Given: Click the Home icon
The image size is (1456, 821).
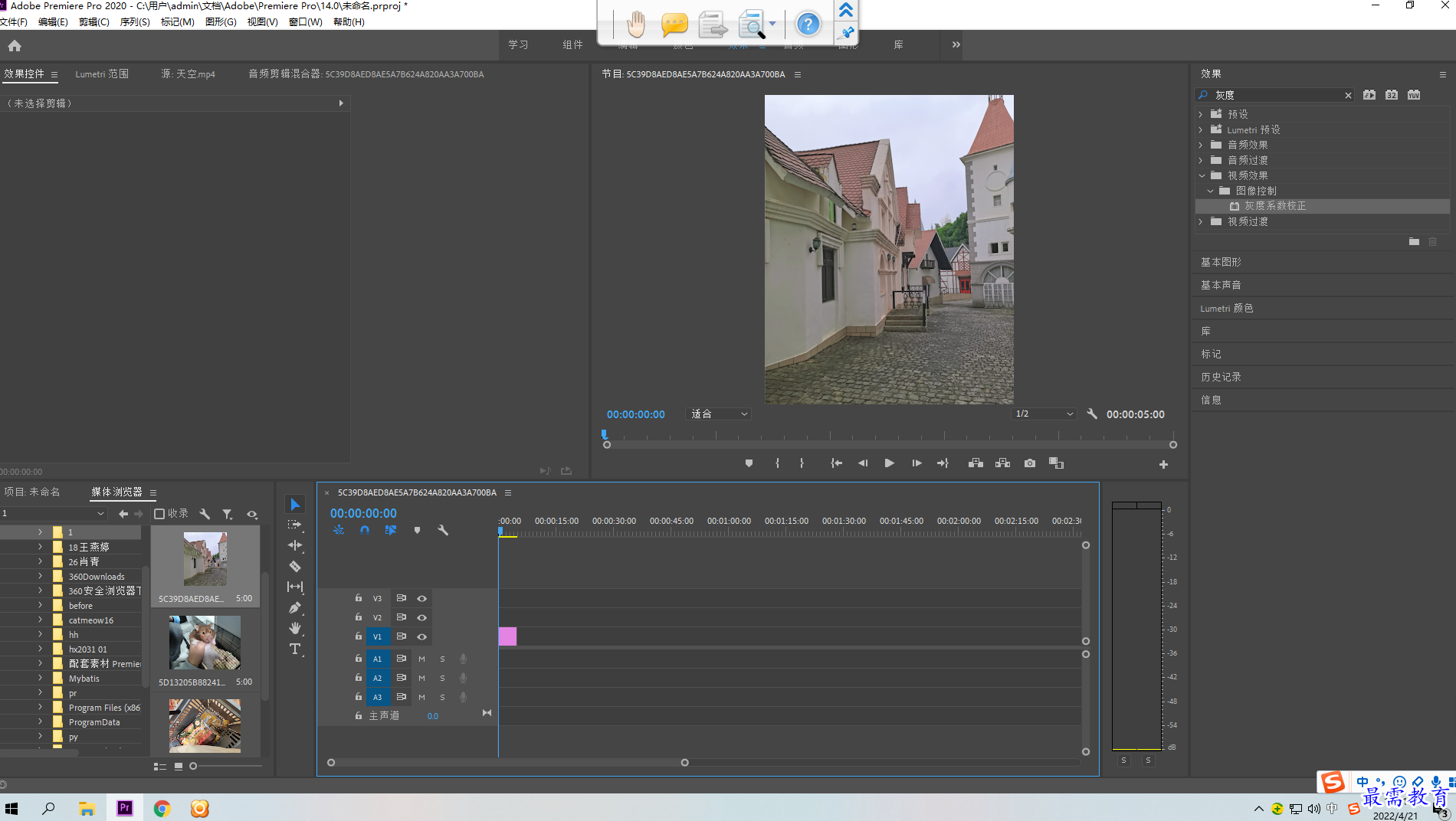Looking at the screenshot, I should point(15,46).
